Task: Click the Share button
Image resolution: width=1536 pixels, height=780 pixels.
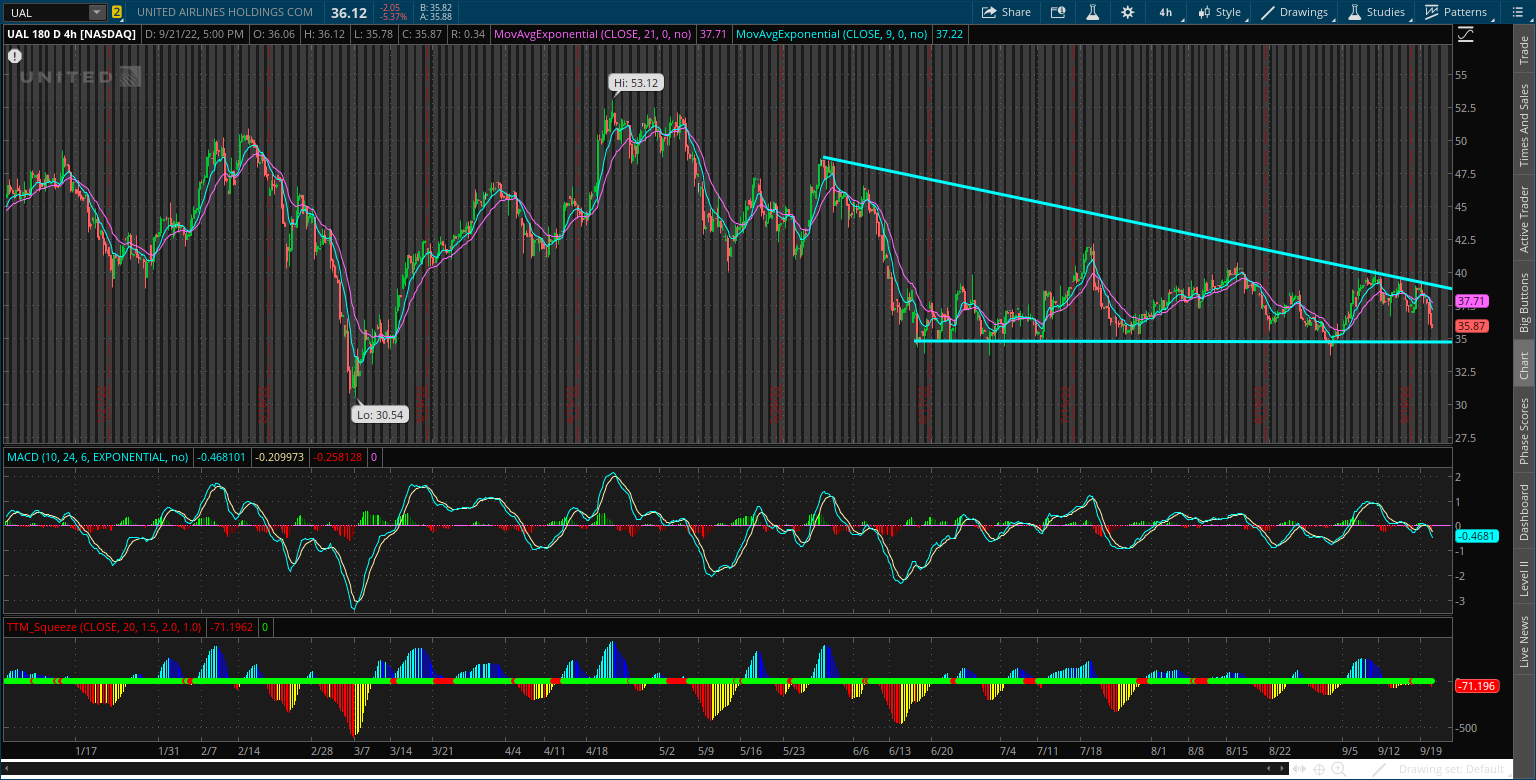Action: (x=1006, y=12)
